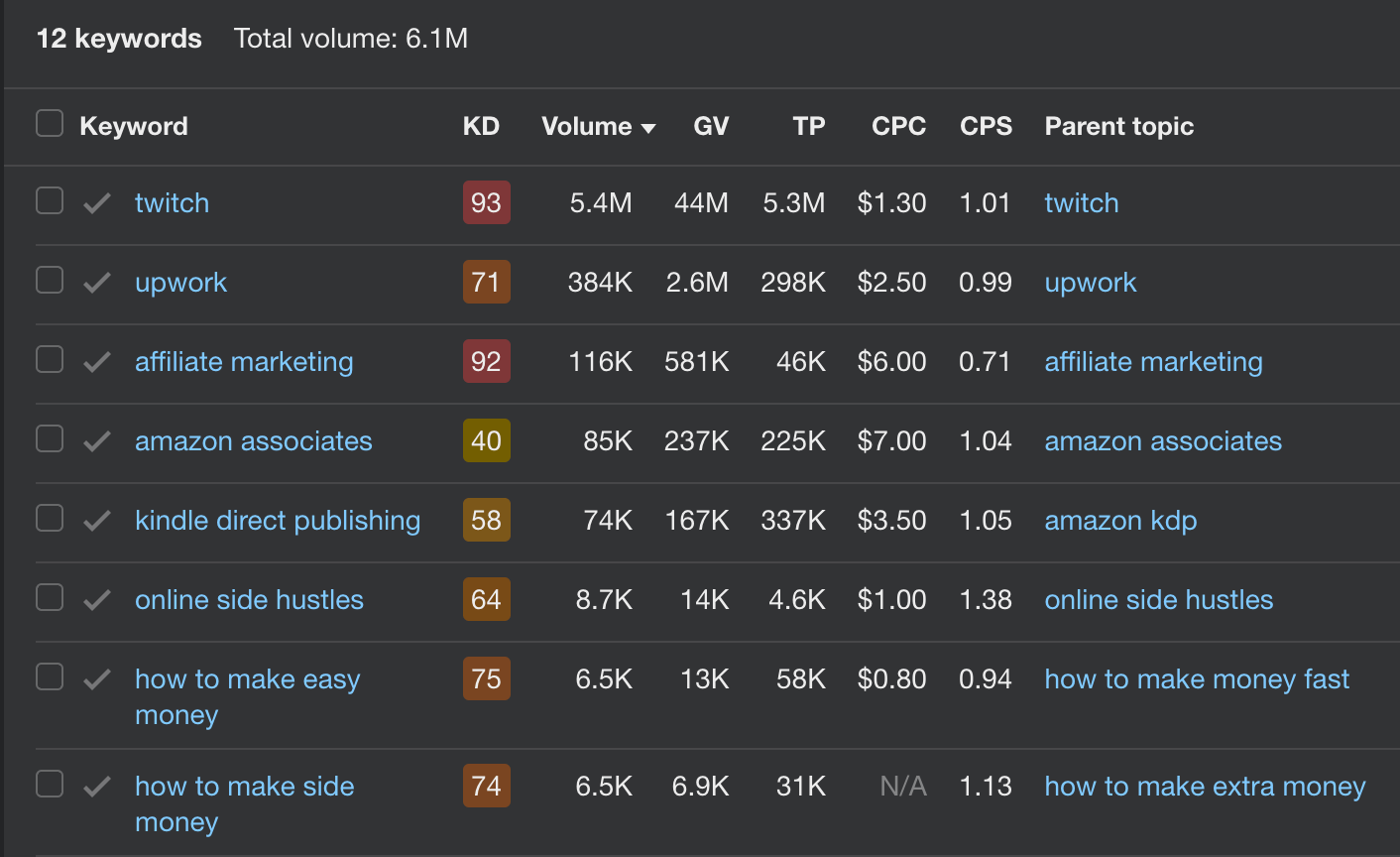Click the KD column header to sort
This screenshot has width=1400, height=857.
pos(482,126)
